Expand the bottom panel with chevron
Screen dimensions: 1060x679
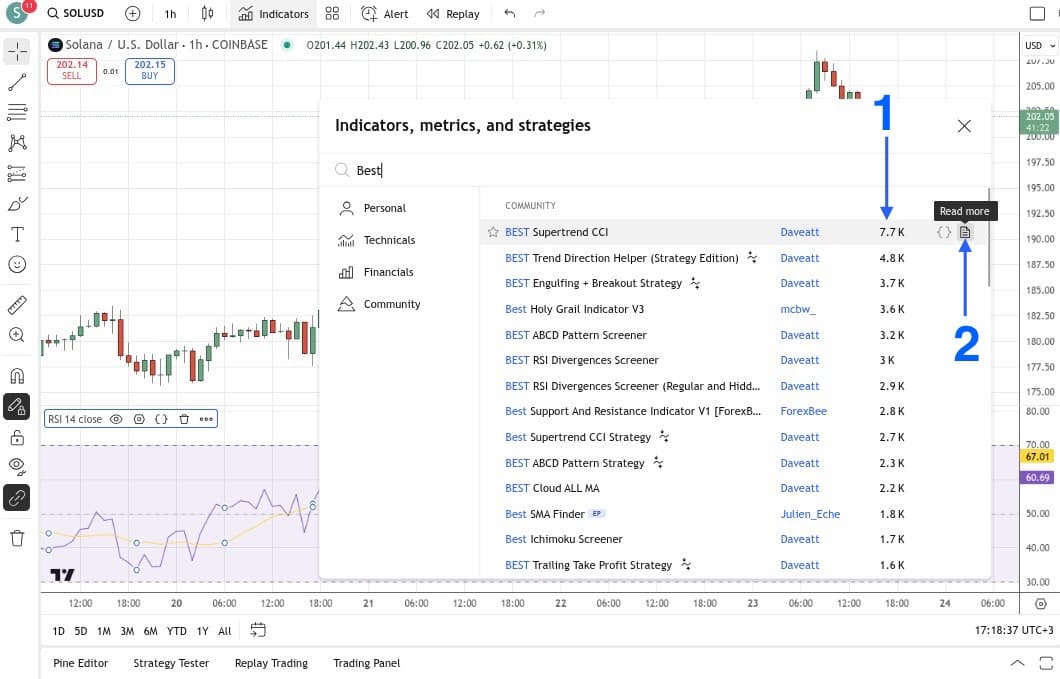pos(1017,663)
